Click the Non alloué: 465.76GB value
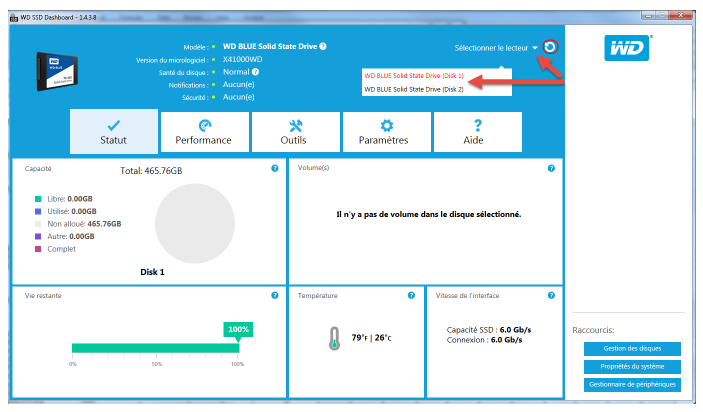 coord(104,224)
